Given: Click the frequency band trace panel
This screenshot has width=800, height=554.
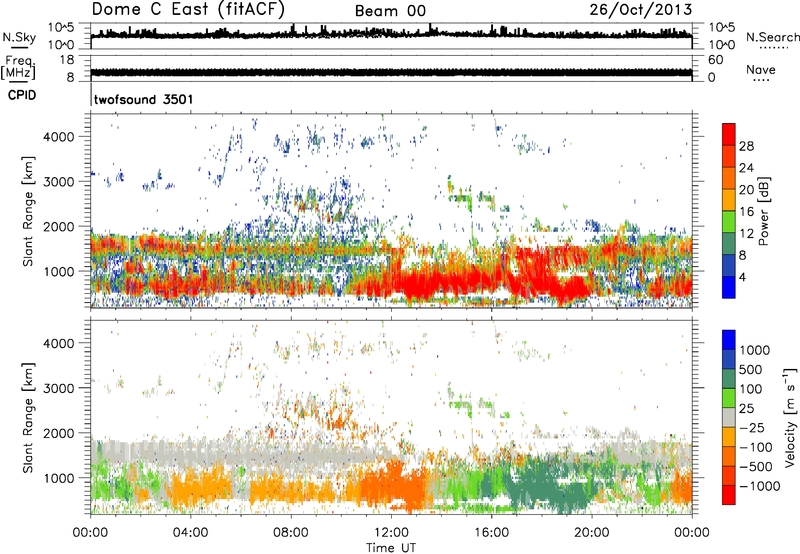Looking at the screenshot, I should pos(391,68).
